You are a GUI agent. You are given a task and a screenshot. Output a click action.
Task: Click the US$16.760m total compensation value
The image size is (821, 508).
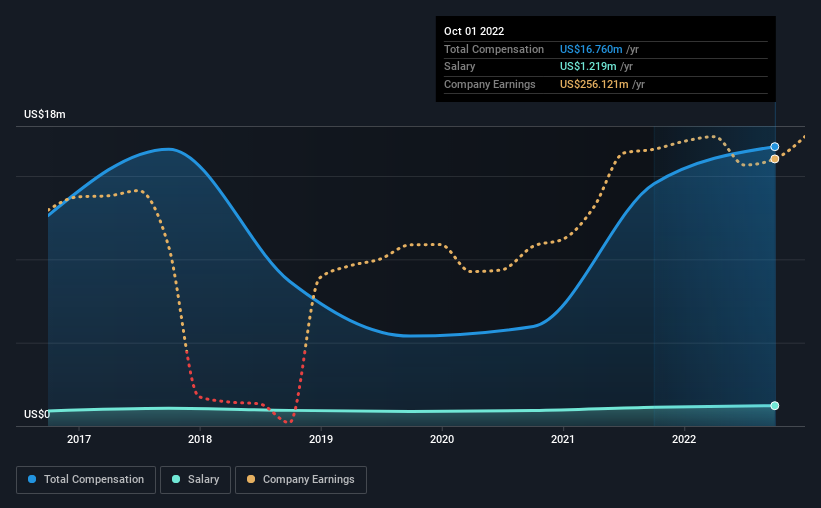click(x=591, y=49)
